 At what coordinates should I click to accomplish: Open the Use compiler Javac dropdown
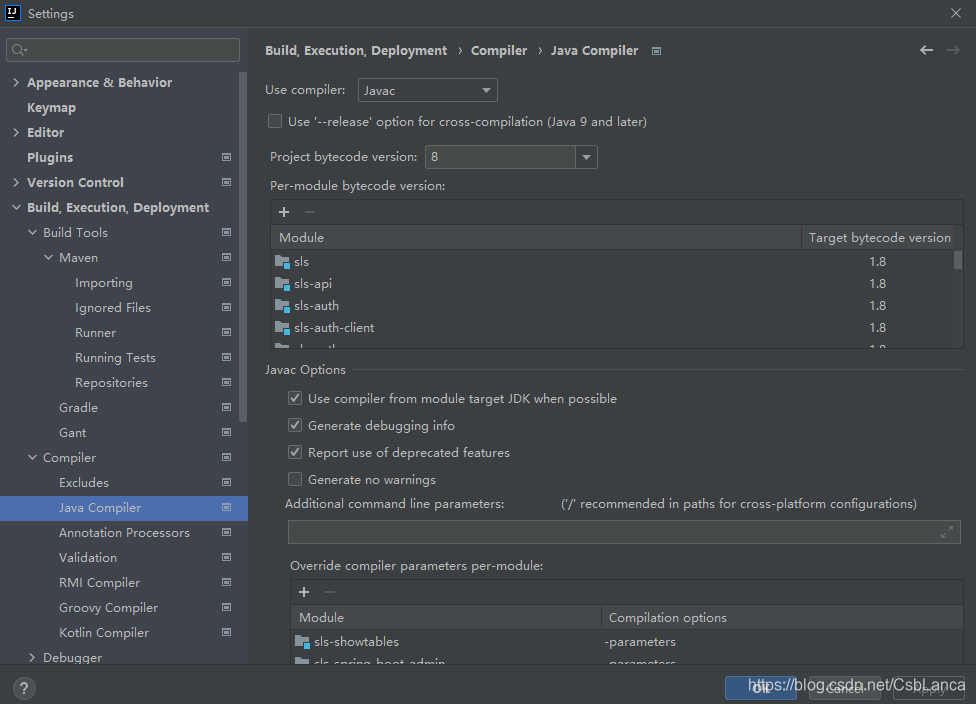pos(428,90)
